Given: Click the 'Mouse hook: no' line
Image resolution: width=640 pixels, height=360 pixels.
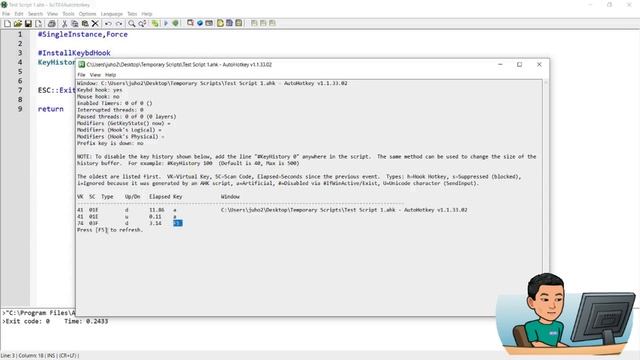Looking at the screenshot, I should (98, 97).
